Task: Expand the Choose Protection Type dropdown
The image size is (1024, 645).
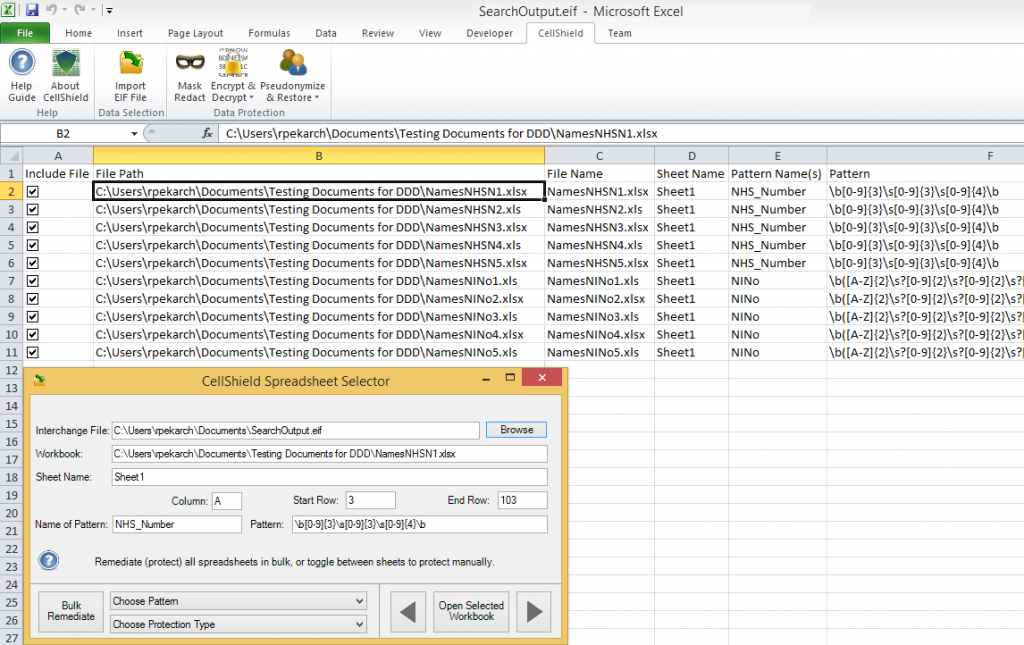Action: (x=238, y=624)
